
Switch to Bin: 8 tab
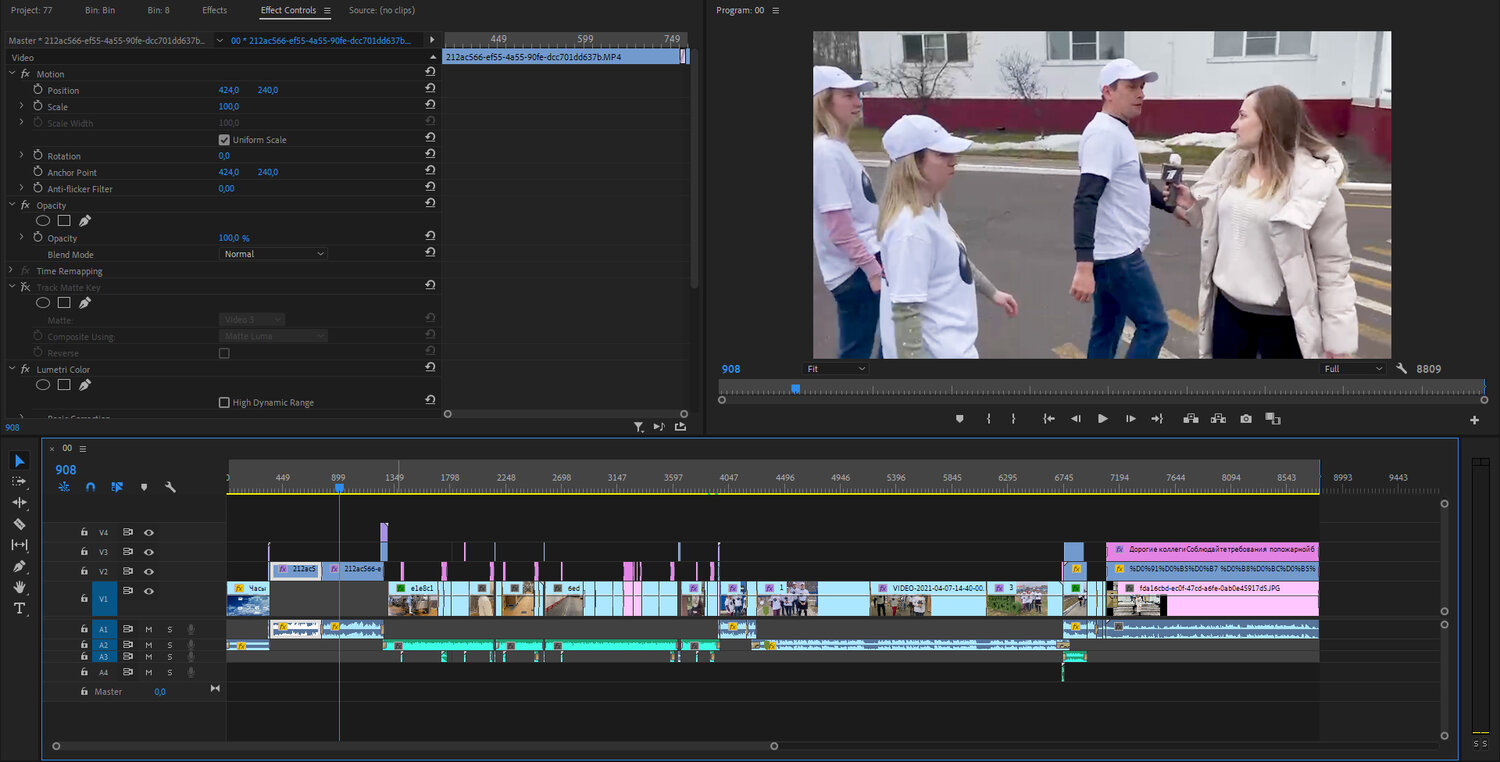click(158, 10)
